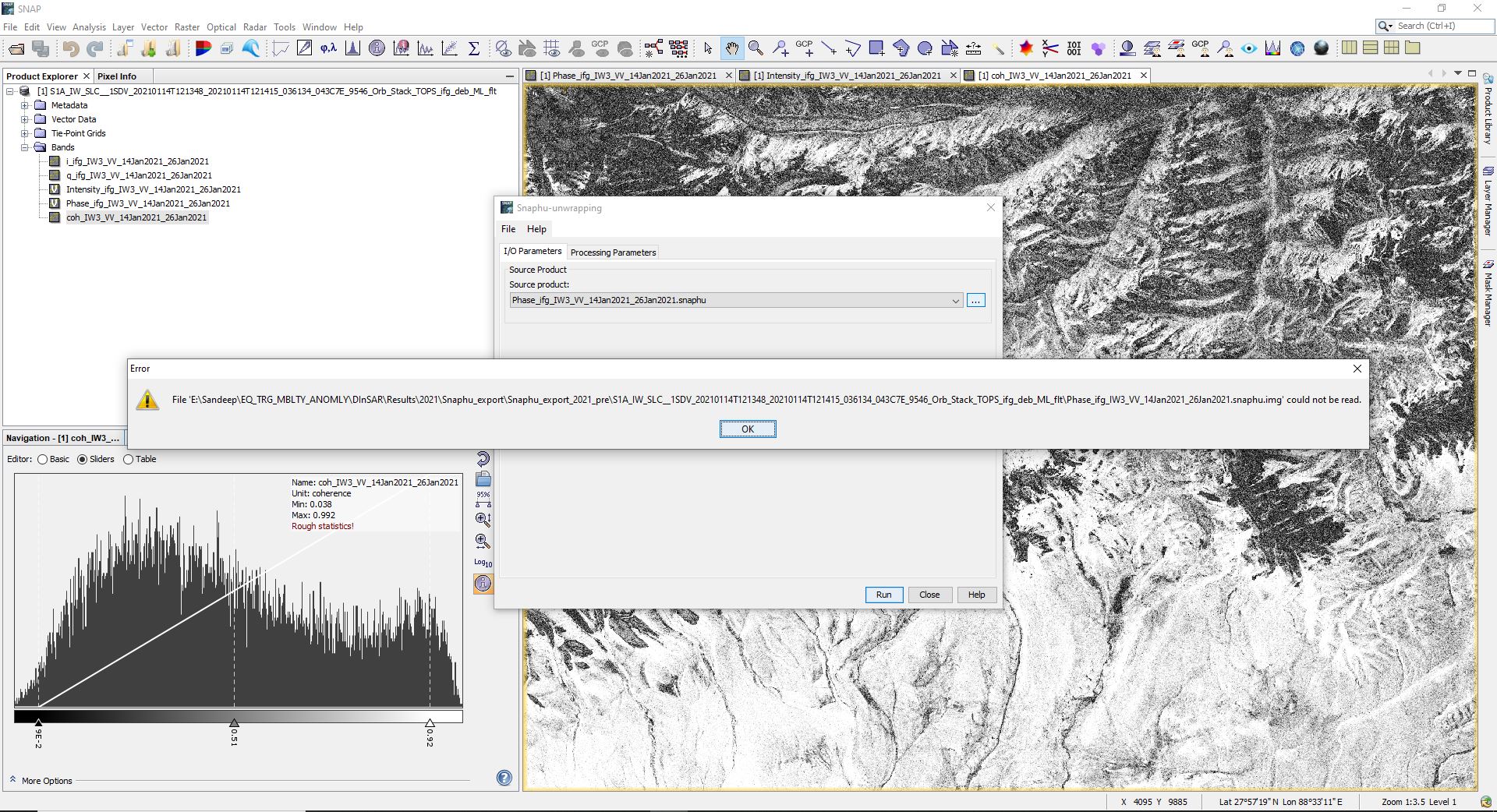Switch to the Basic editor radio button
Viewport: 1497px width, 812px height.
[43, 459]
